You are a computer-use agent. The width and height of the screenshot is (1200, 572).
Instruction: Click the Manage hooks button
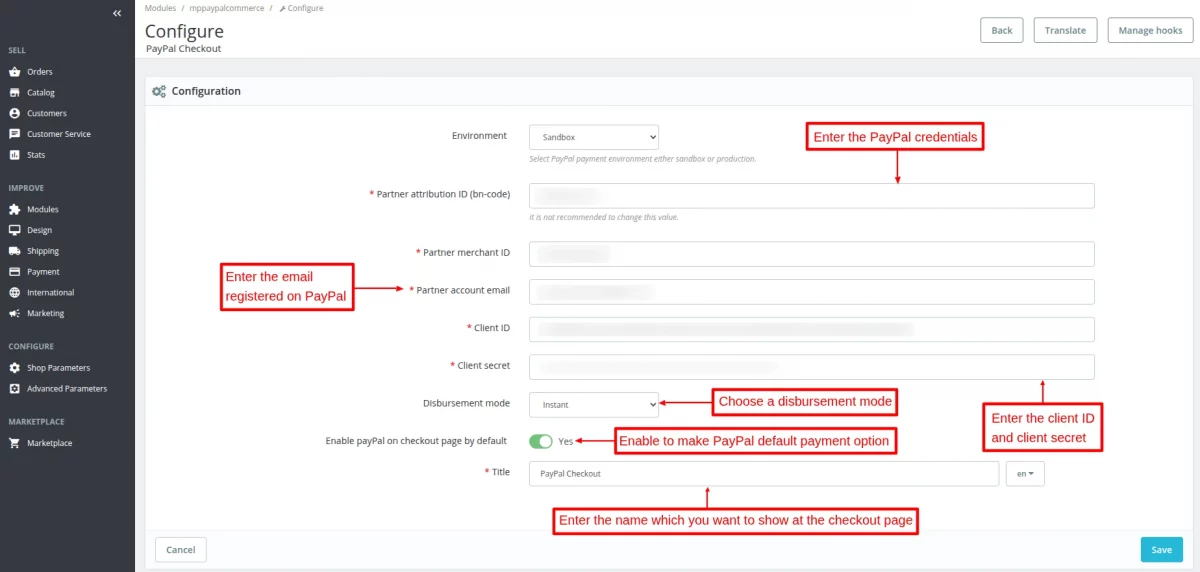click(1150, 31)
